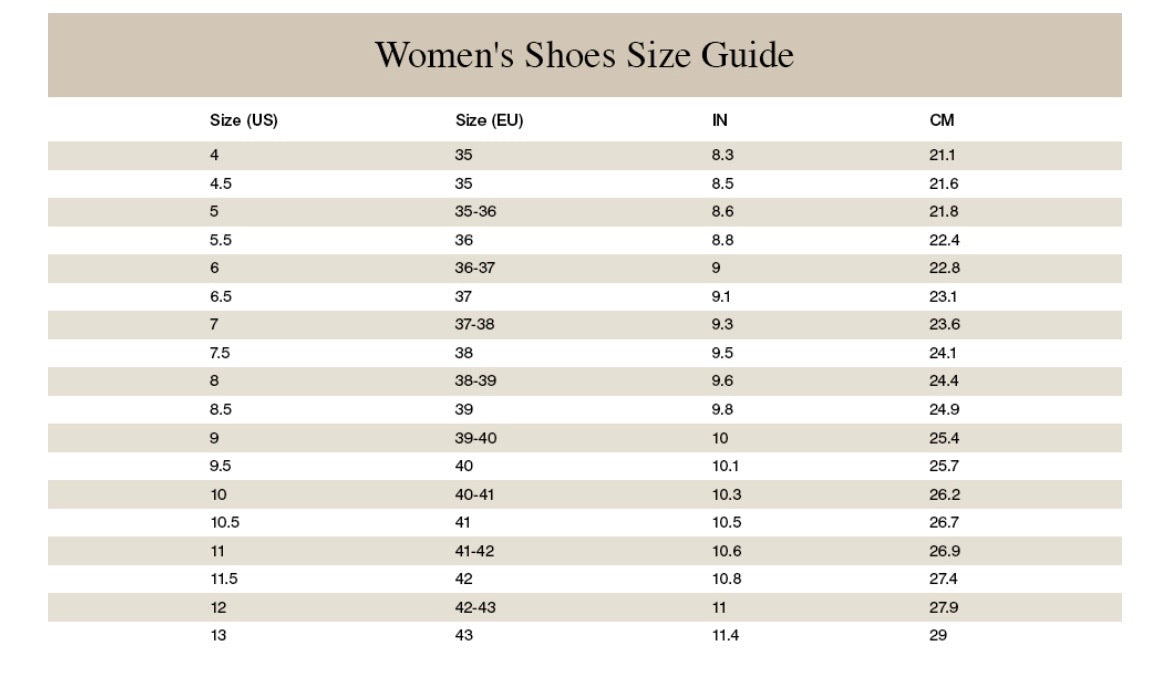
Task: Select the Size (US) column header
Action: 243,121
